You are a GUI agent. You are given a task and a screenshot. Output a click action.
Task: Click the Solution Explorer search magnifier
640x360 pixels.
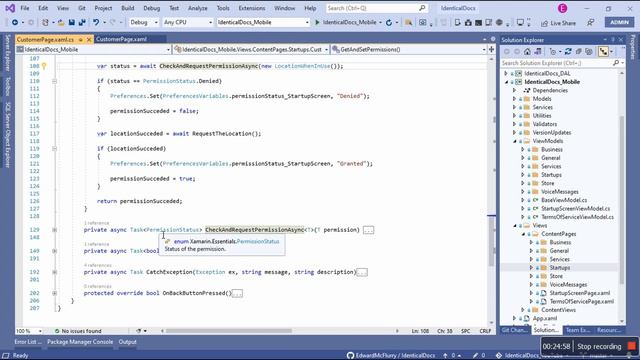coord(616,63)
